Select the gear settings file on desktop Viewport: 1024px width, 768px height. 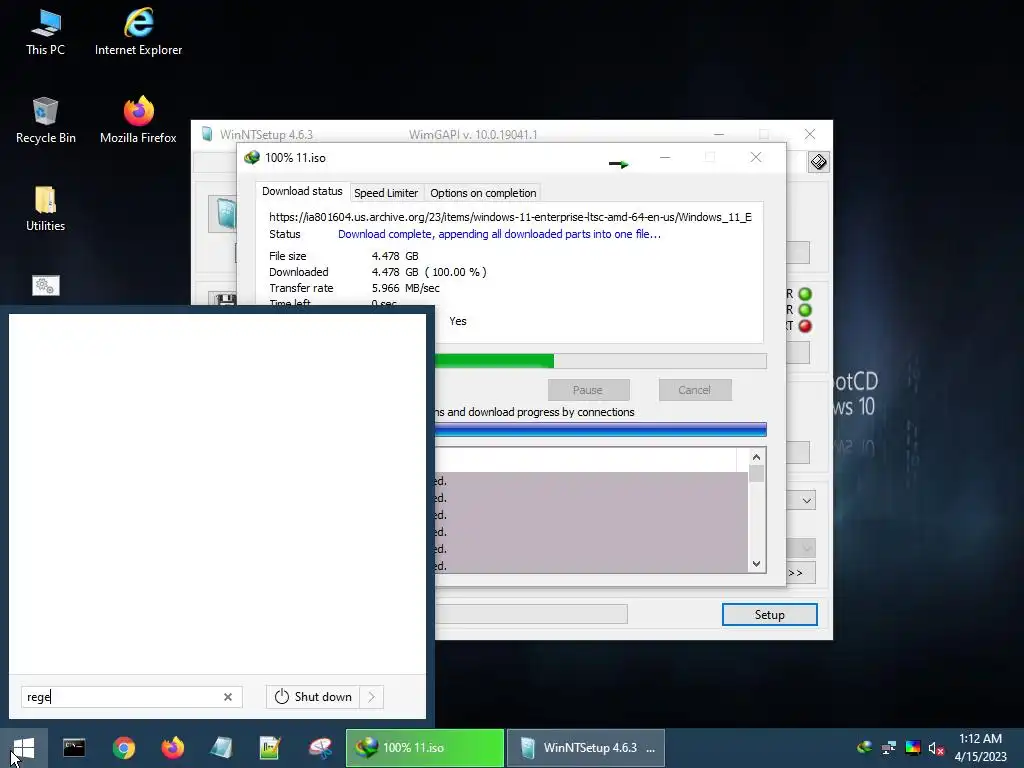pyautogui.click(x=45, y=285)
